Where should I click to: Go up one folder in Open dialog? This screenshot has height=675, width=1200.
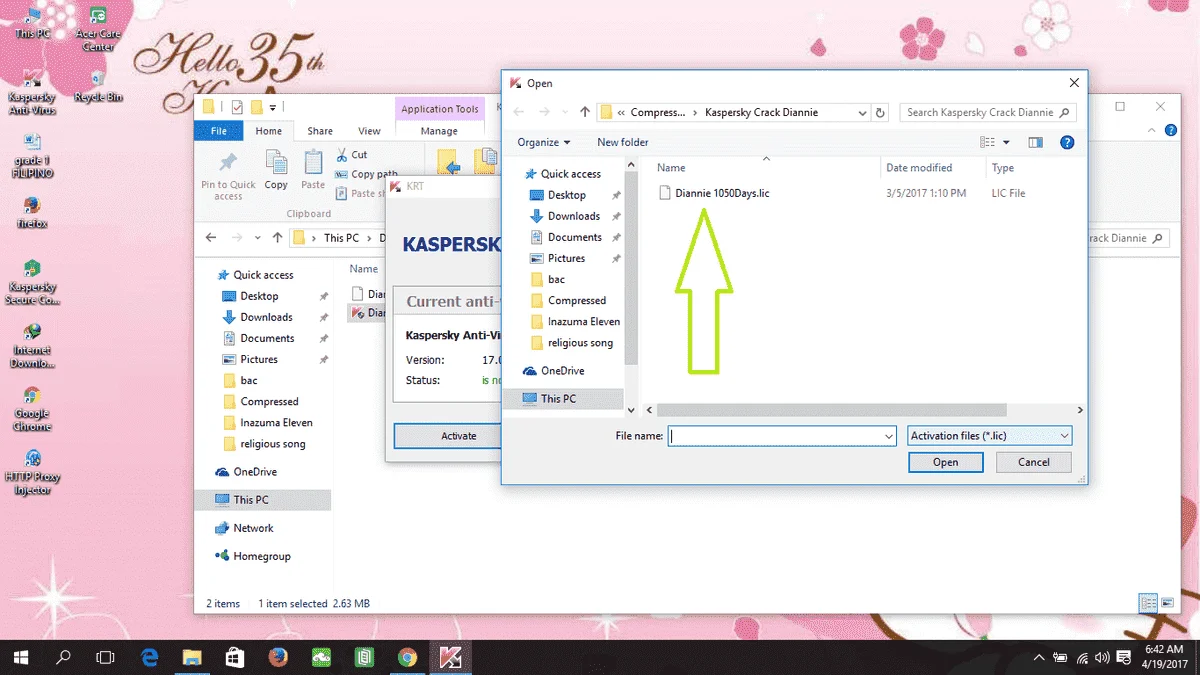[x=585, y=113]
